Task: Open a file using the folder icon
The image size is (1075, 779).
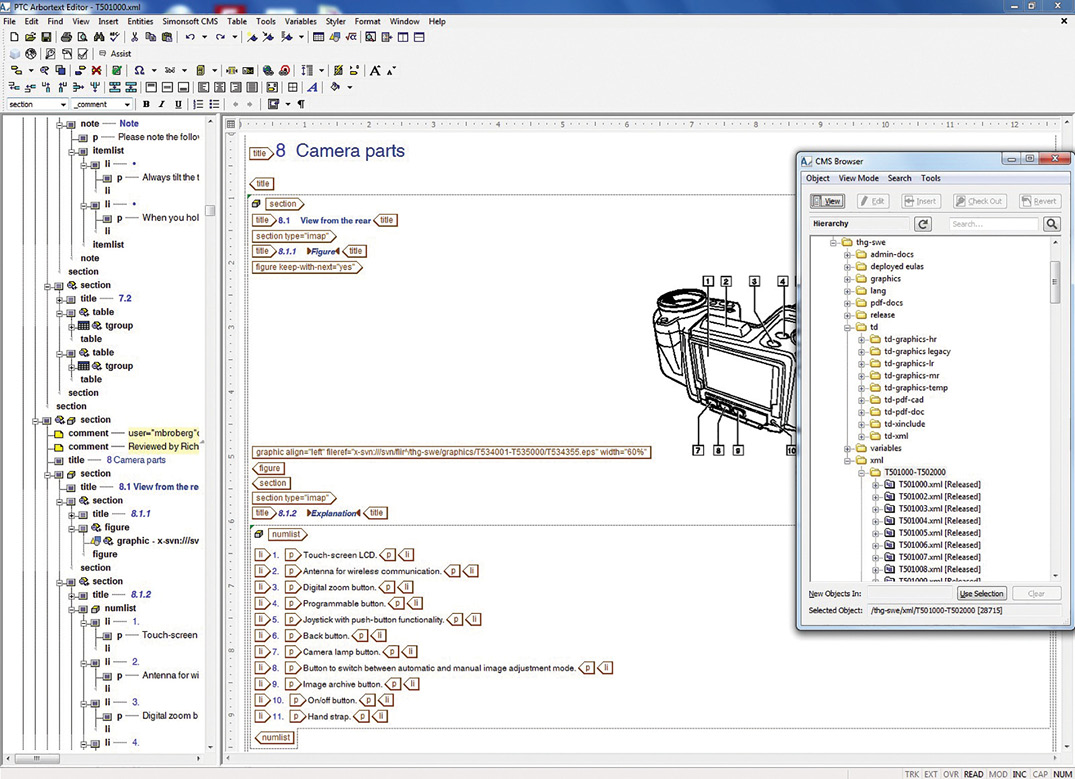Action: [29, 37]
